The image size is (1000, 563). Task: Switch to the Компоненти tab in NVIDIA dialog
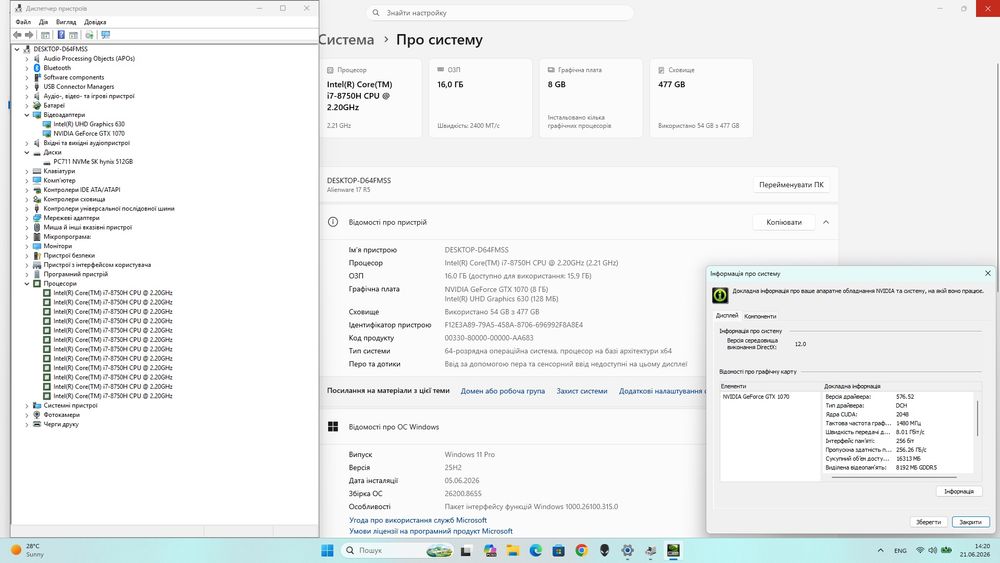click(760, 316)
